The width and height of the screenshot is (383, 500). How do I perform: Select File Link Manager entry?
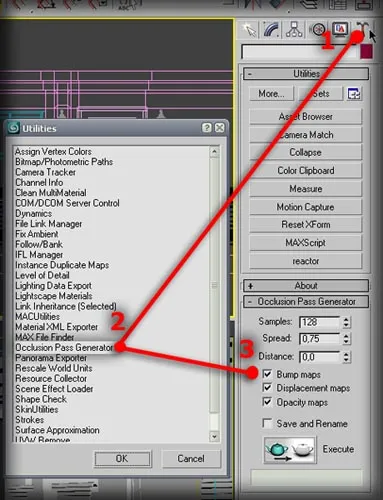pos(49,224)
